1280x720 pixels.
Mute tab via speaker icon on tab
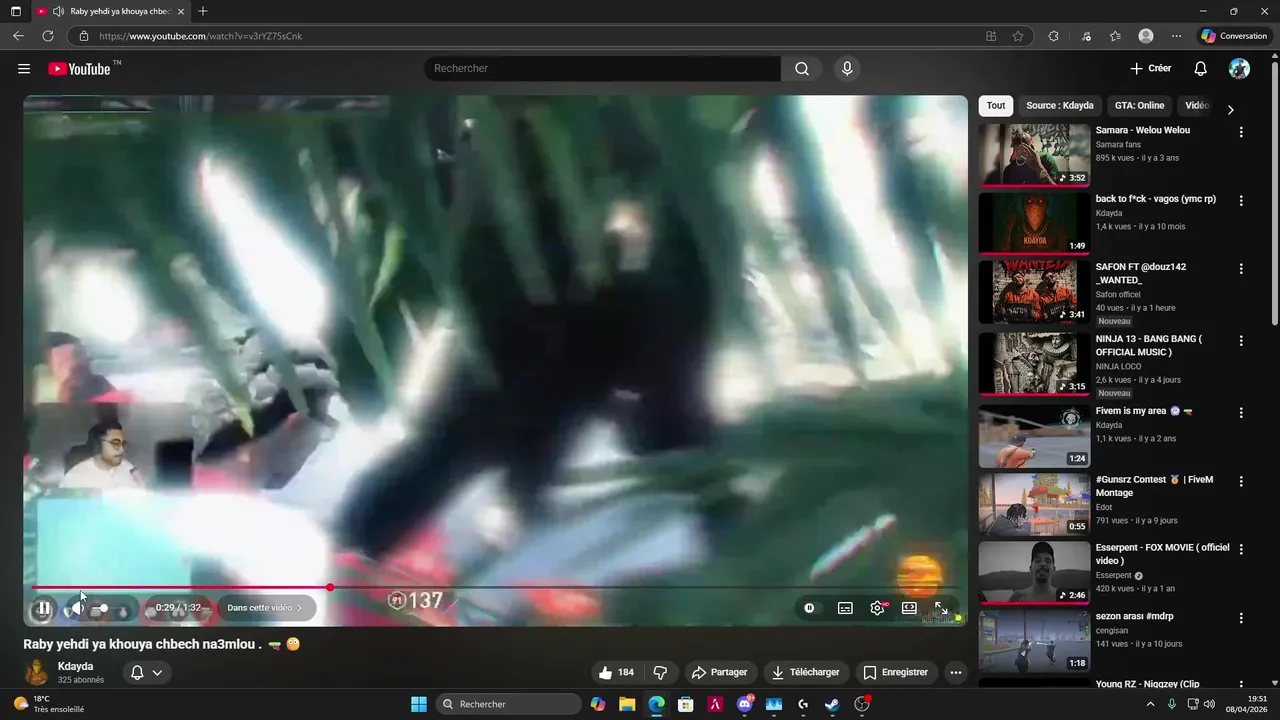[57, 11]
